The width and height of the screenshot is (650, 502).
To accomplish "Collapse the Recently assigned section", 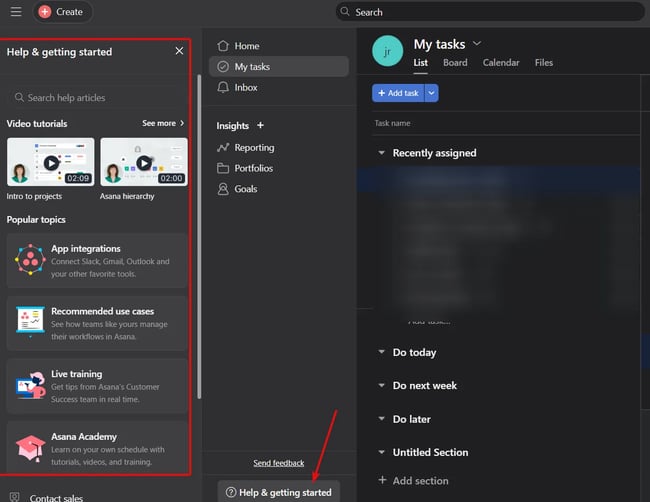I will click(381, 153).
